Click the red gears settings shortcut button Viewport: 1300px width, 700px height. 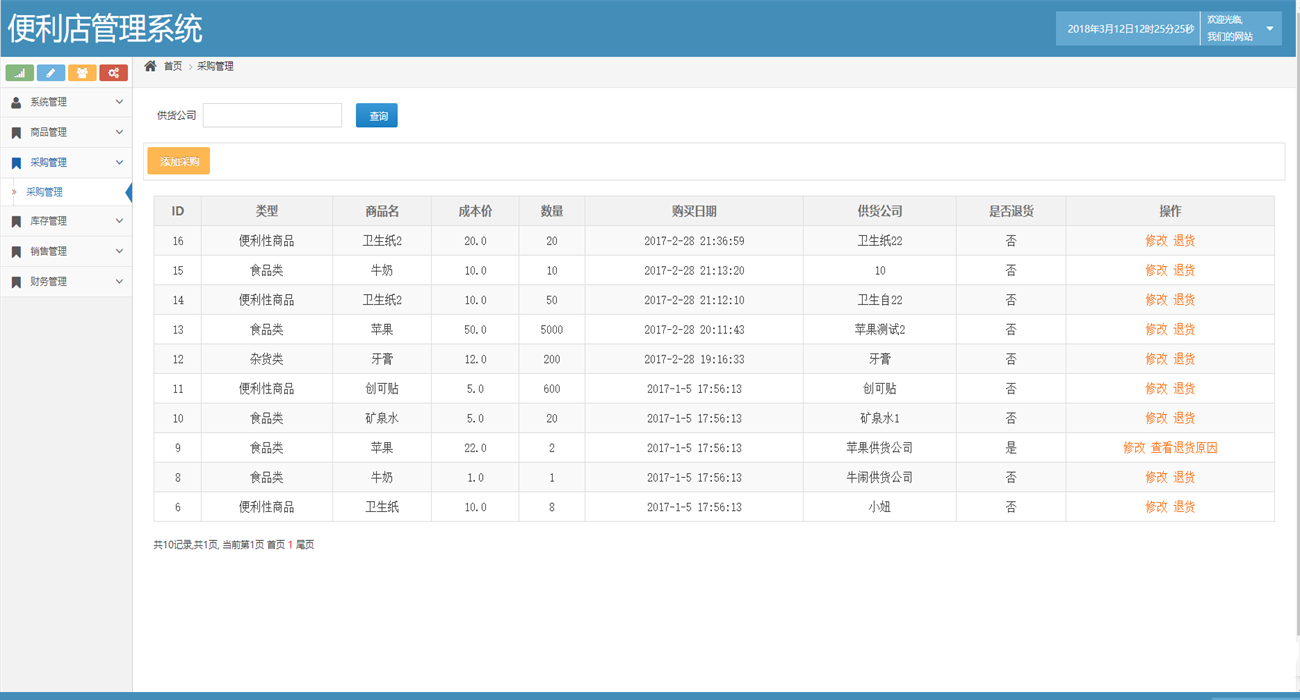click(113, 73)
